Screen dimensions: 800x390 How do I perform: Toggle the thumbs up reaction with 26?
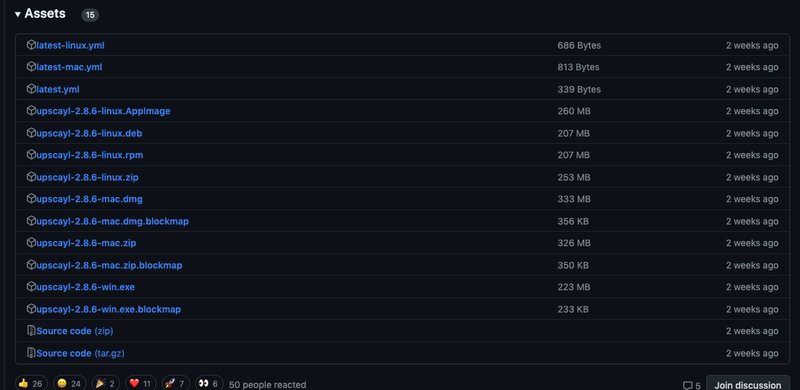pos(31,383)
